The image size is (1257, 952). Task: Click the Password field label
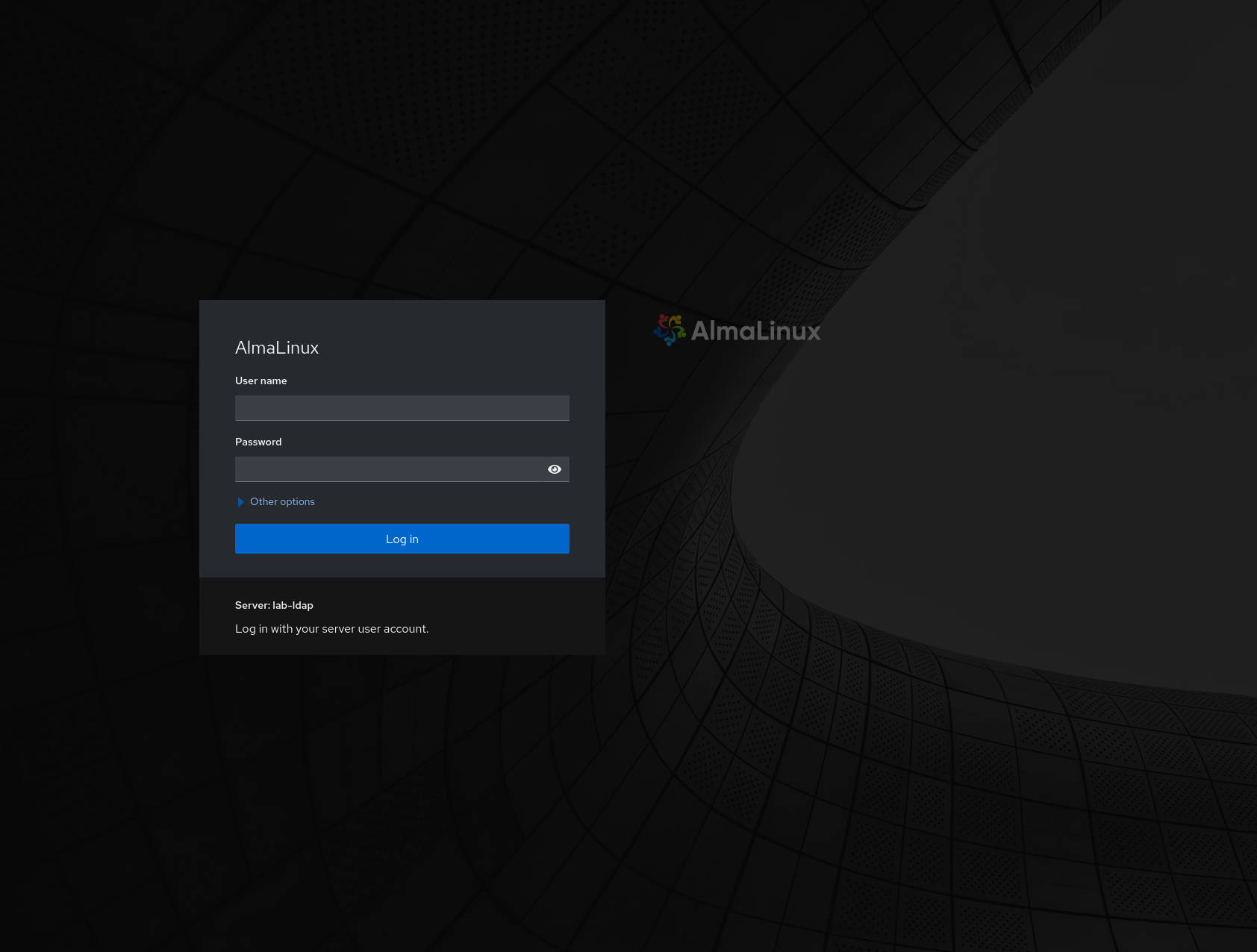click(x=258, y=442)
